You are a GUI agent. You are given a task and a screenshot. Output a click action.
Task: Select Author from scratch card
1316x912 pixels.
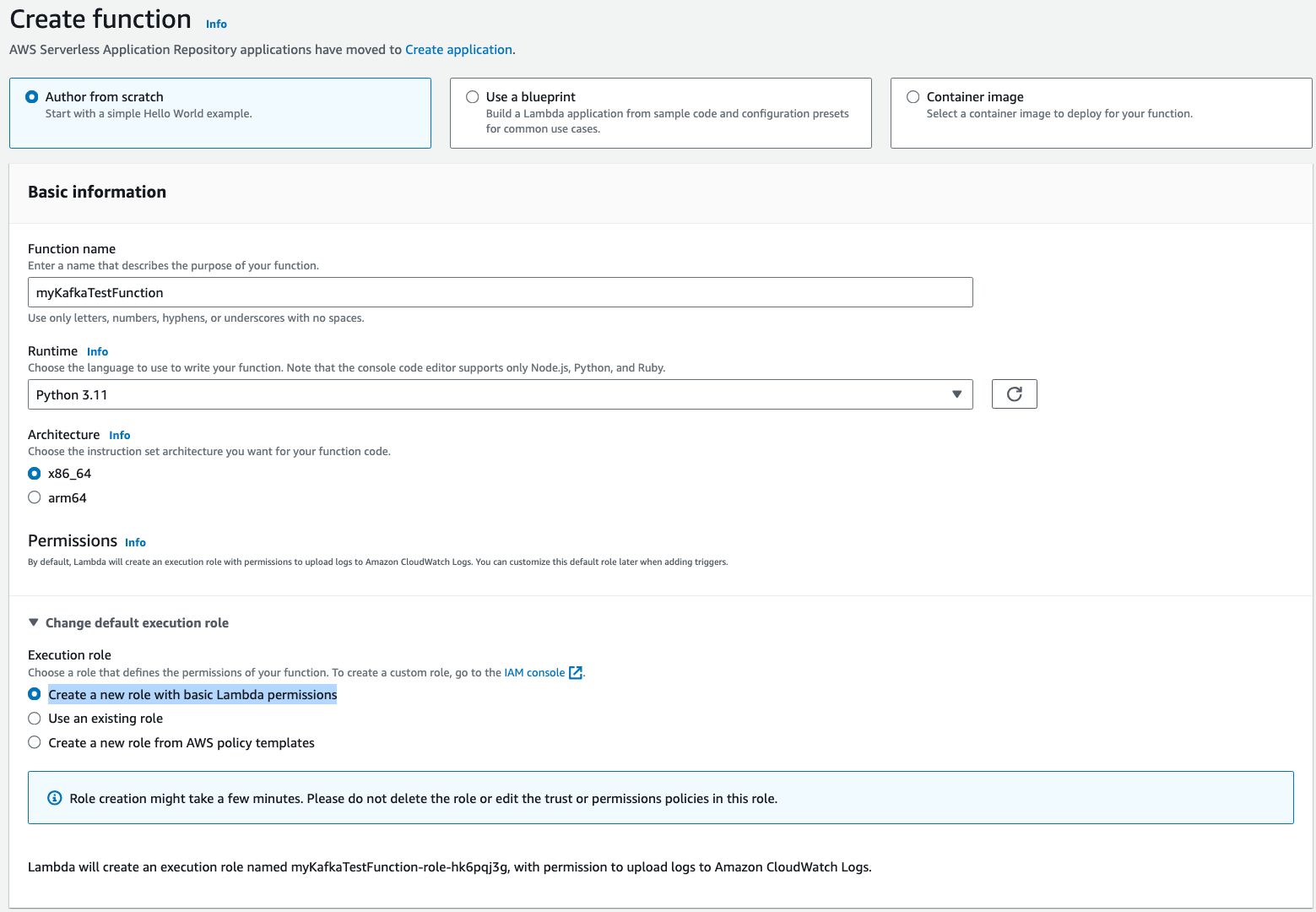(x=31, y=96)
